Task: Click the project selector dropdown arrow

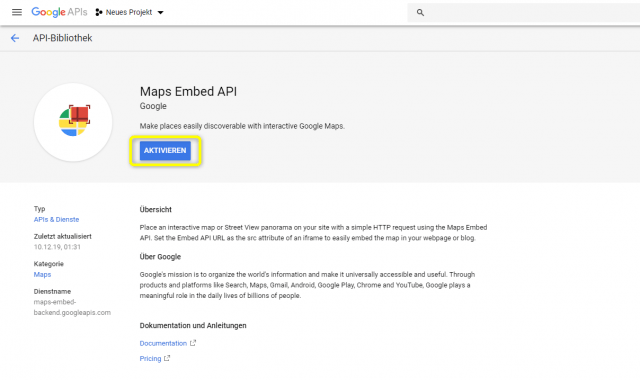Action: tap(161, 13)
